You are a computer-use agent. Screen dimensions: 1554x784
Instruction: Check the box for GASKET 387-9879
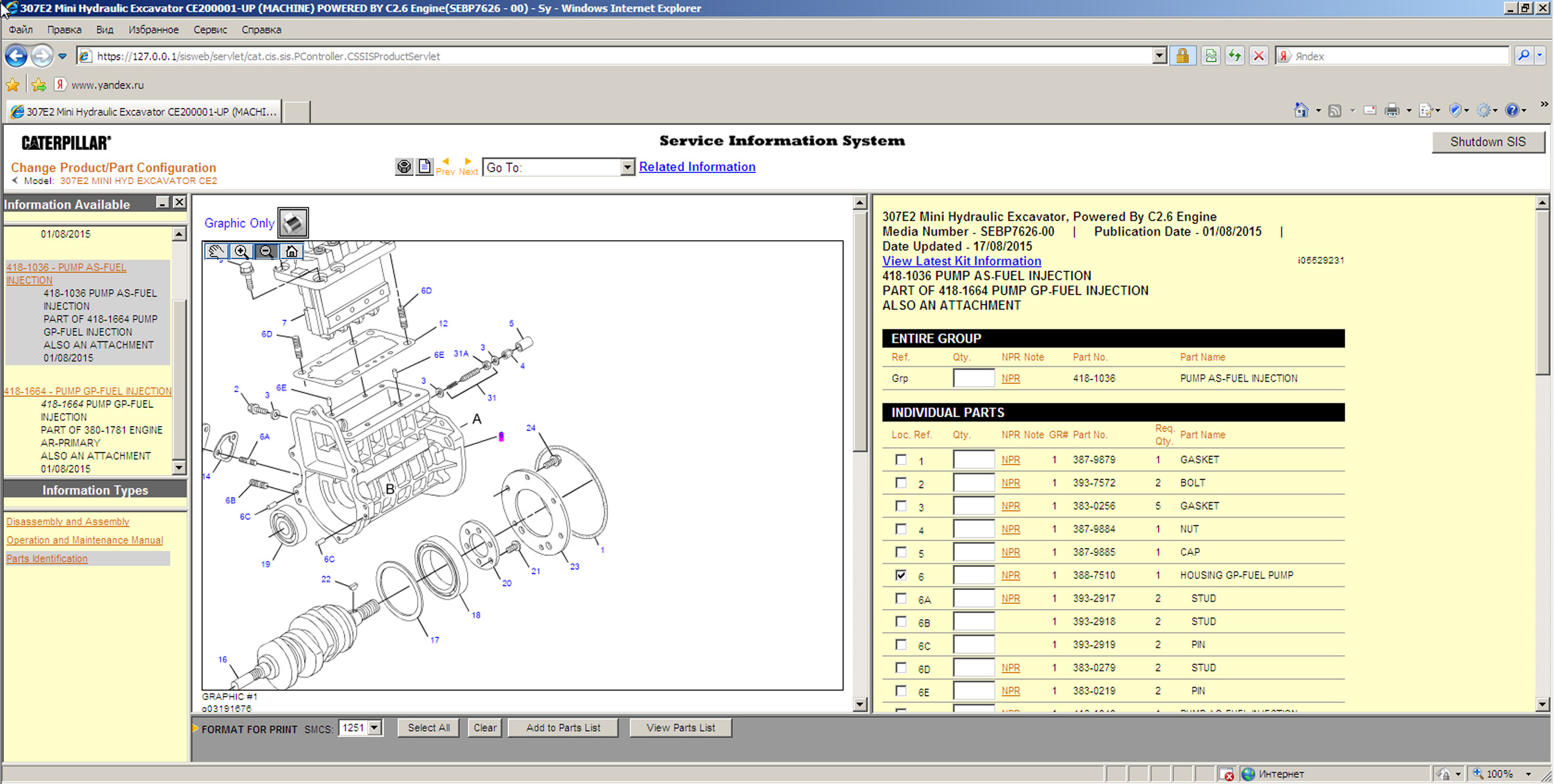(901, 460)
